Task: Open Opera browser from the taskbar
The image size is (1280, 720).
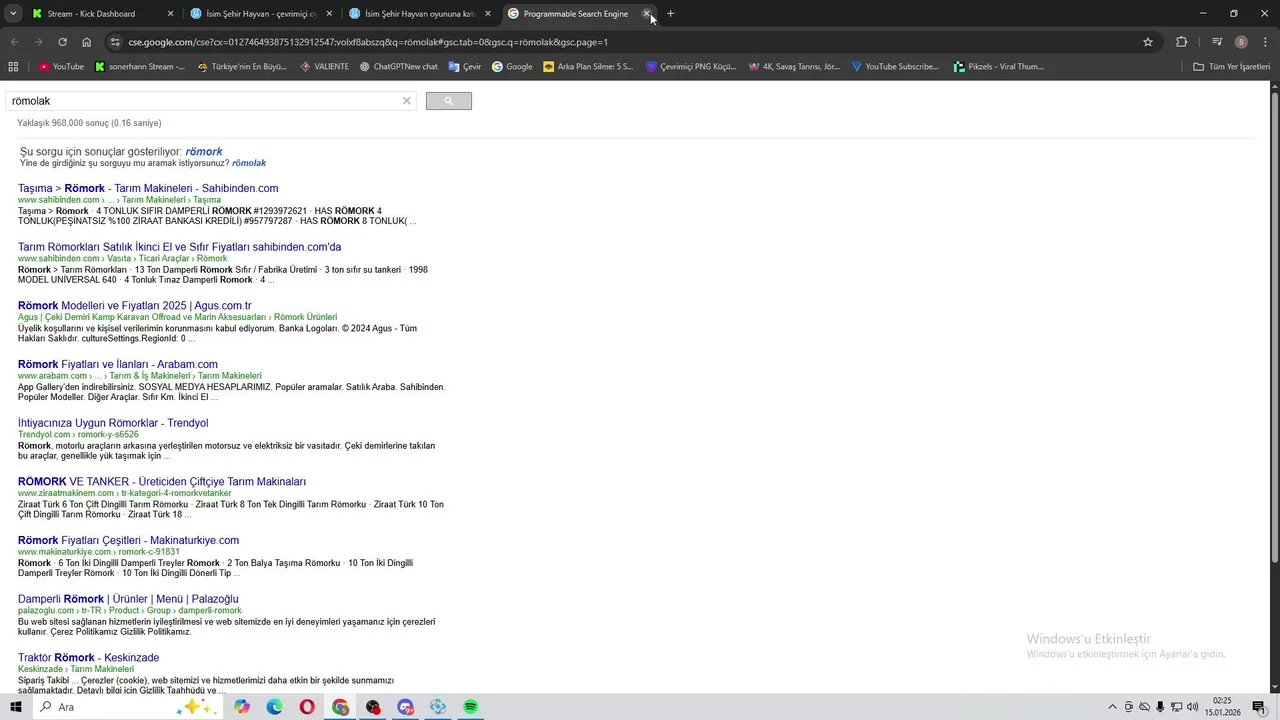Action: [307, 707]
